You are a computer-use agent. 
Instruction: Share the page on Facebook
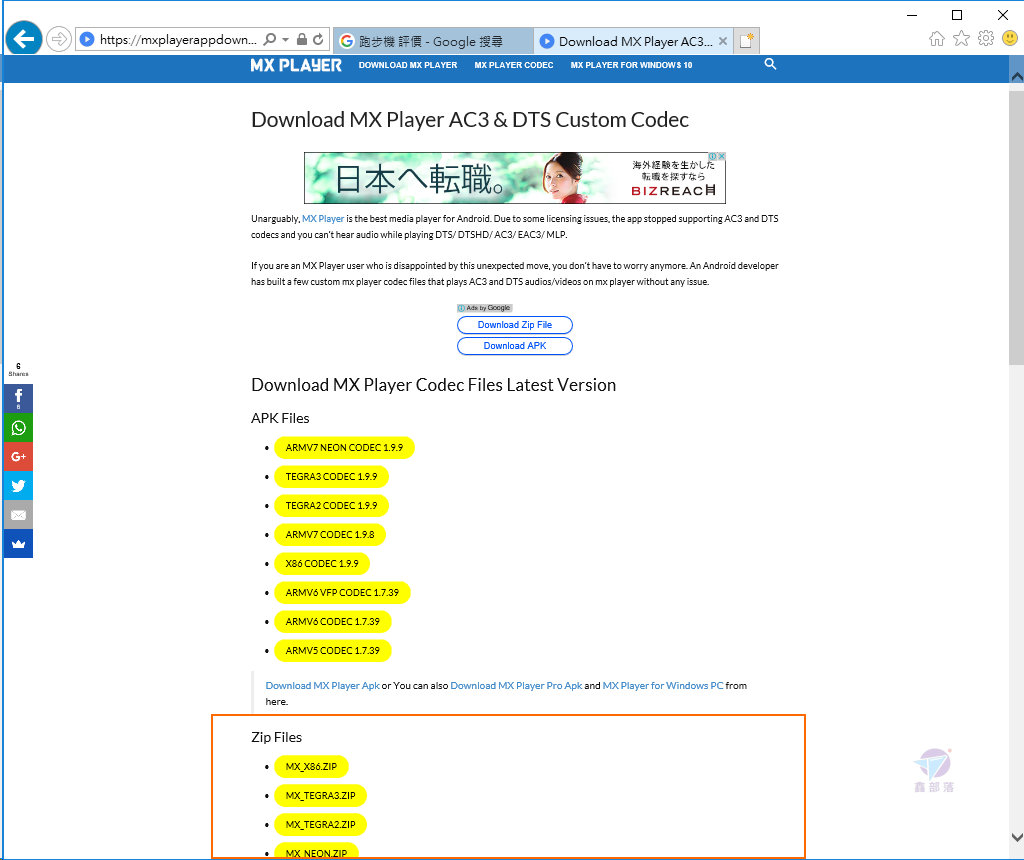pos(18,398)
